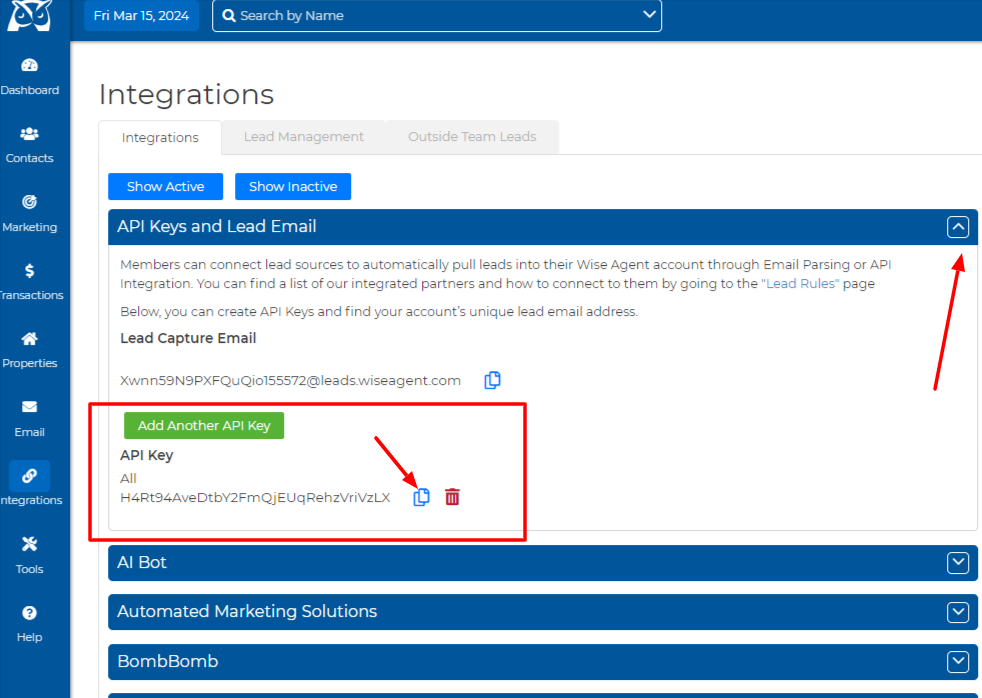Expand the AI Bot section

click(958, 563)
